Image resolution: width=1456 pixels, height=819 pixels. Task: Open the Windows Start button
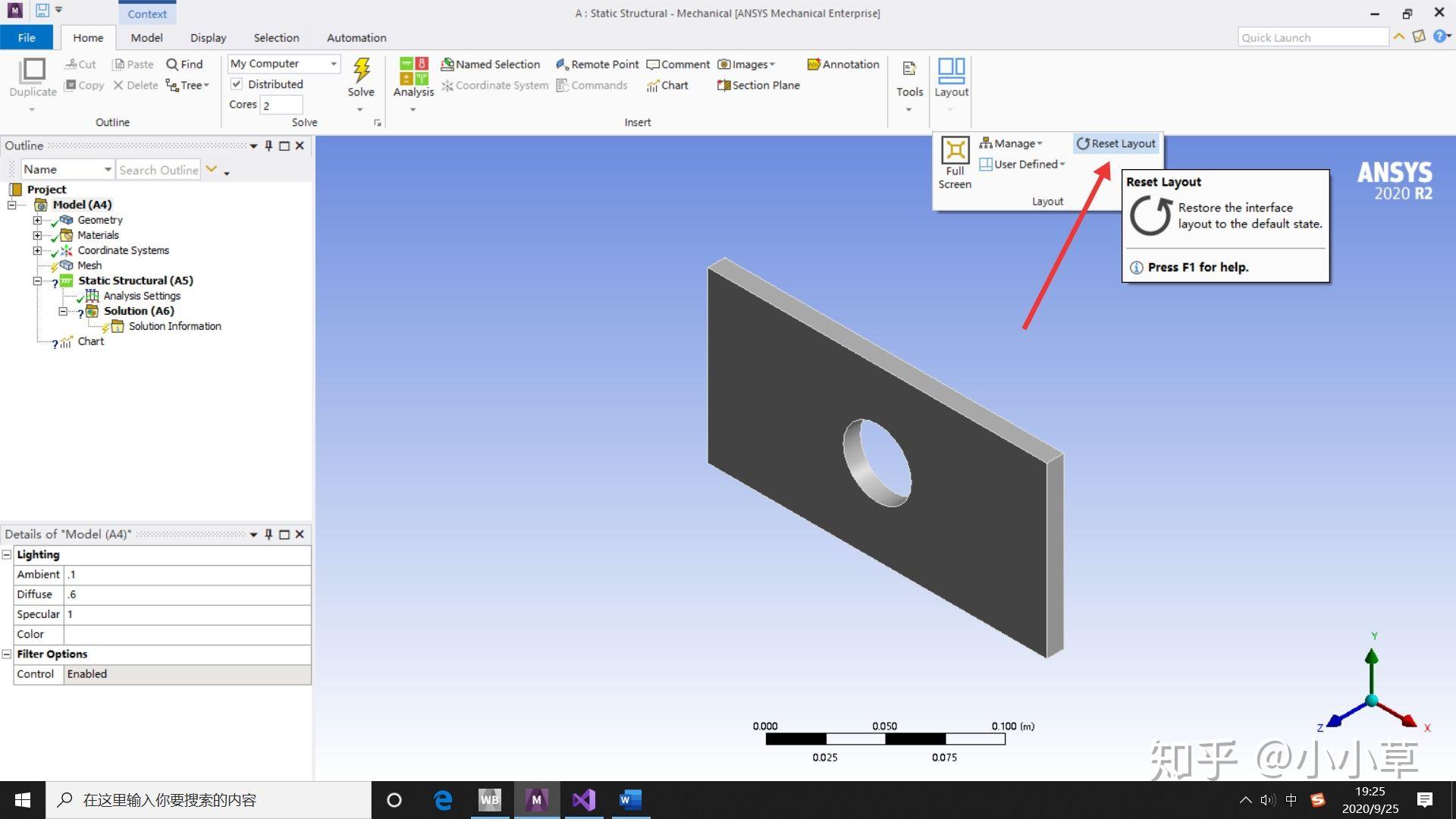[x=23, y=800]
